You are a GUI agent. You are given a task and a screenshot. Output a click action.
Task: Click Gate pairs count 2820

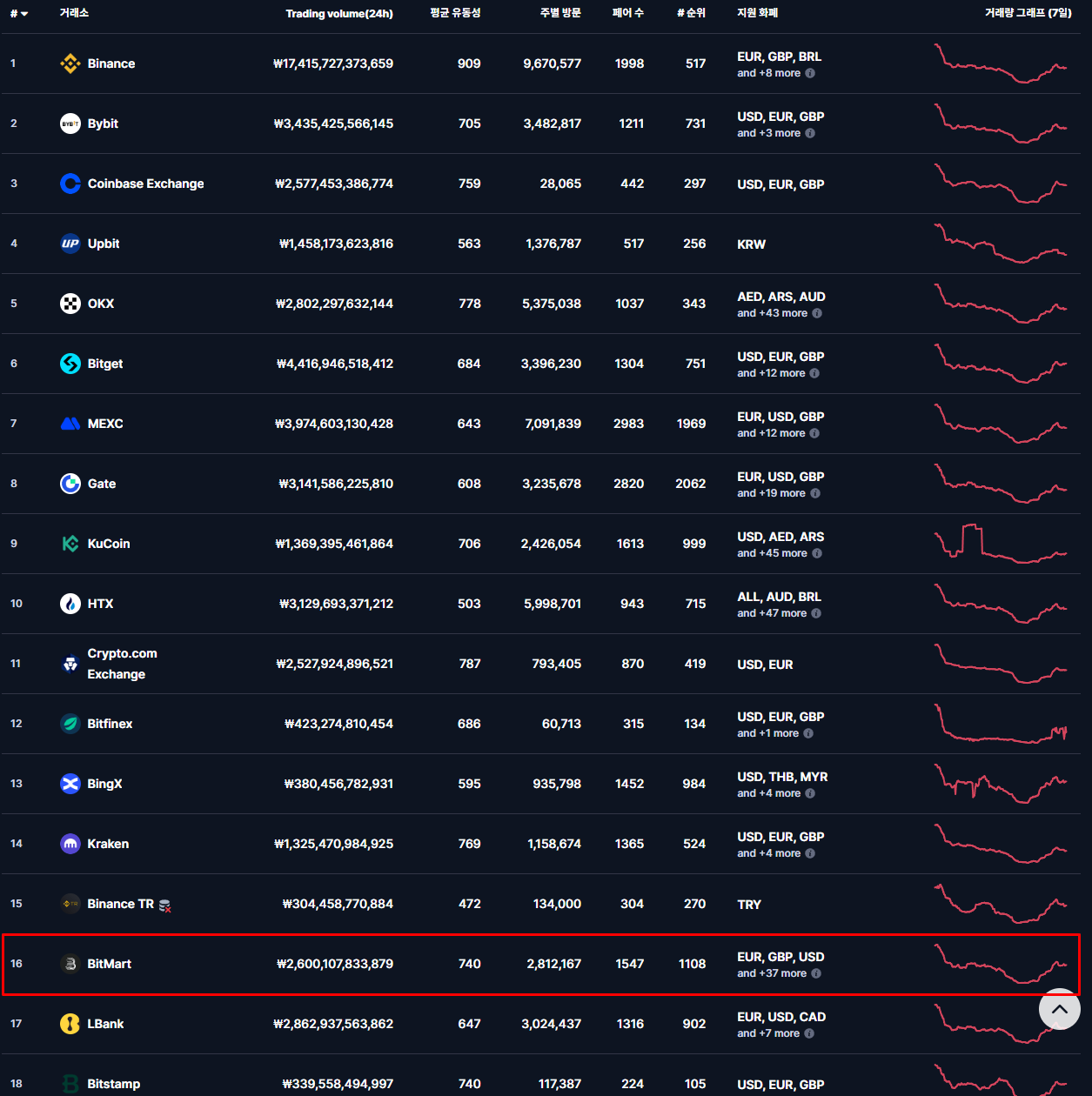point(629,484)
